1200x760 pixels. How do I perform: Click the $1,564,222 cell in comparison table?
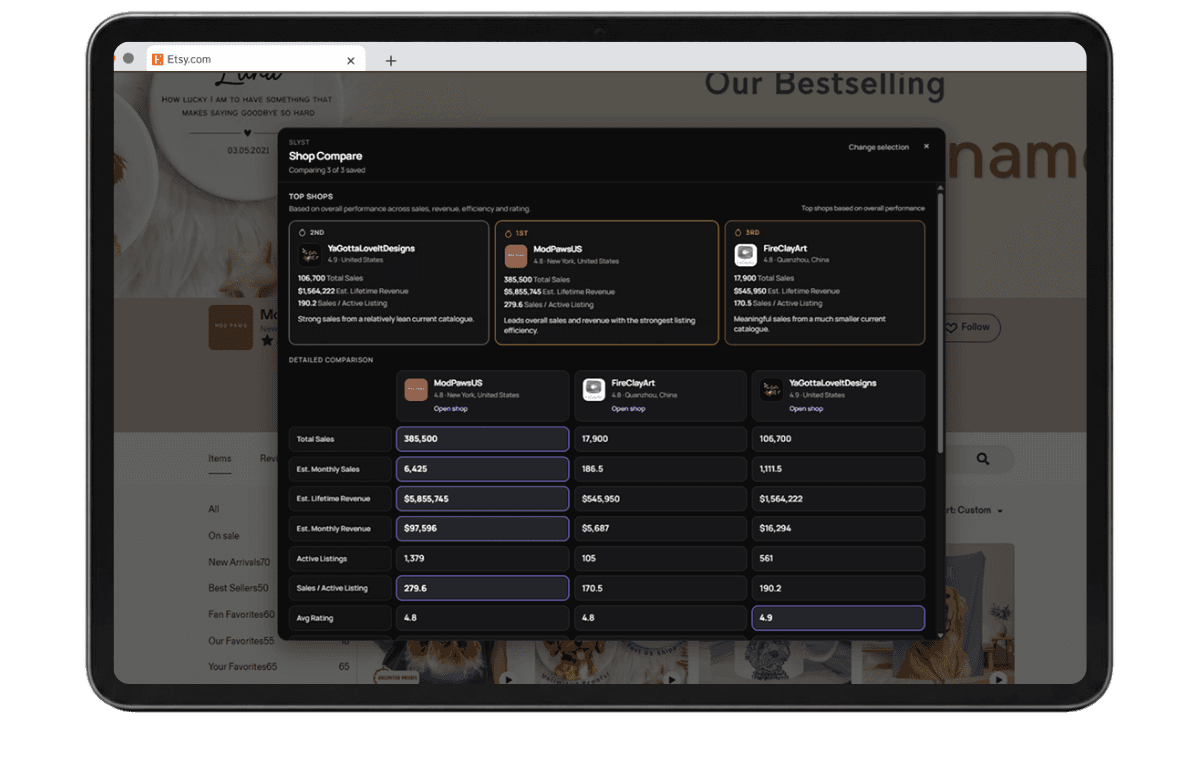pyautogui.click(x=838, y=499)
